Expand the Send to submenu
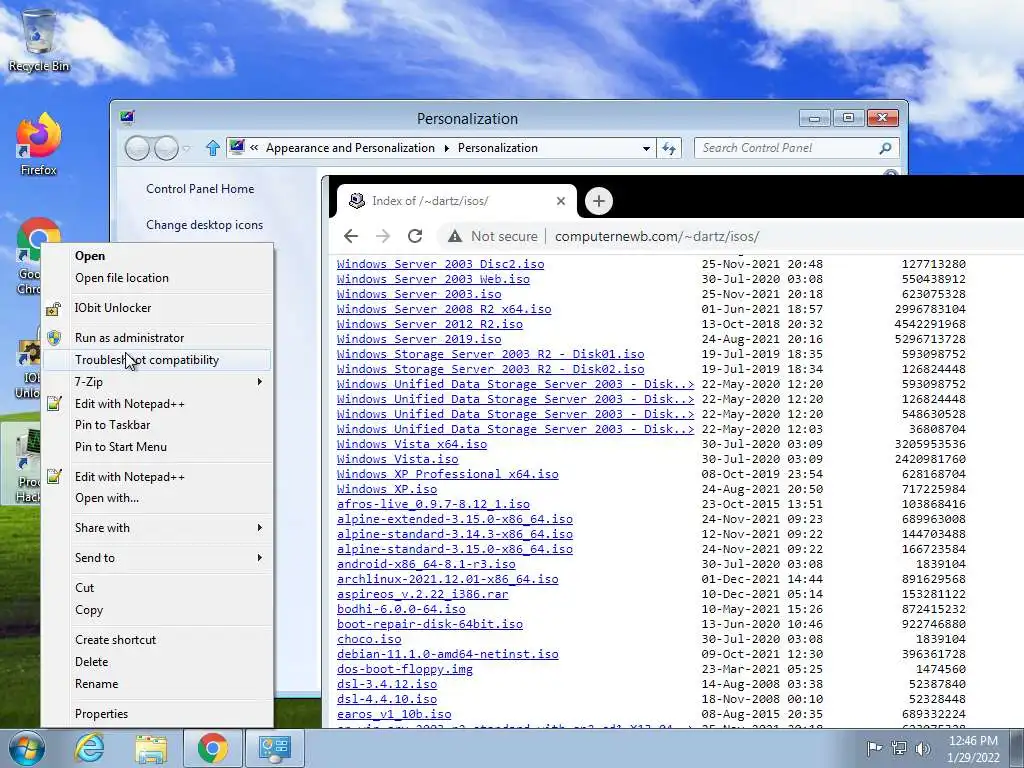Screen dimensions: 1024x768 click(x=260, y=558)
